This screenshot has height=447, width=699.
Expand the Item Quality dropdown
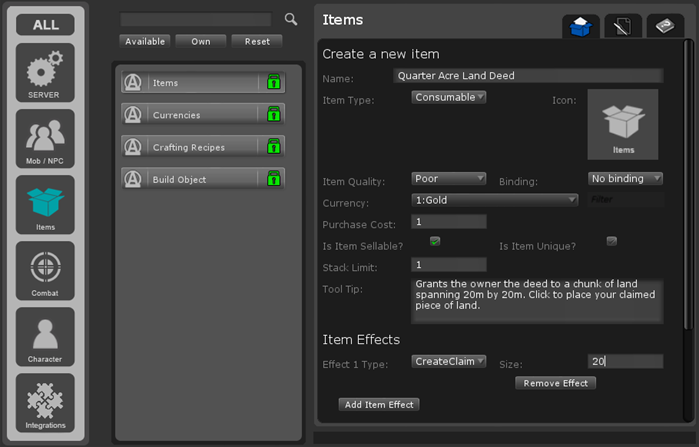[x=448, y=179]
